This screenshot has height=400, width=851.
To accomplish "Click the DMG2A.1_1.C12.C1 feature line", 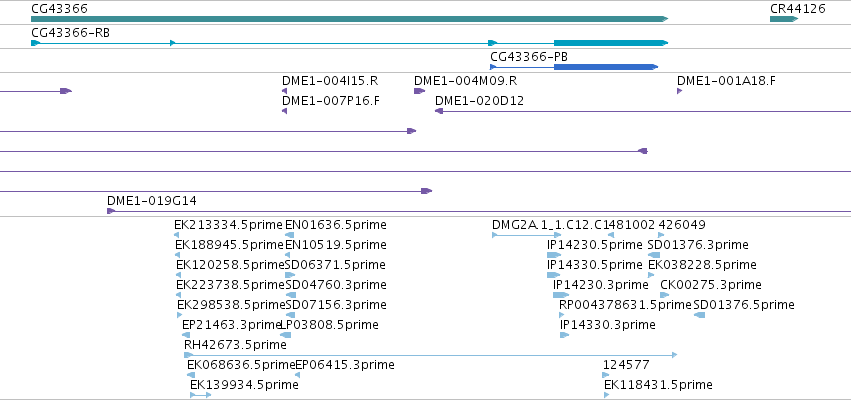I will [x=526, y=235].
